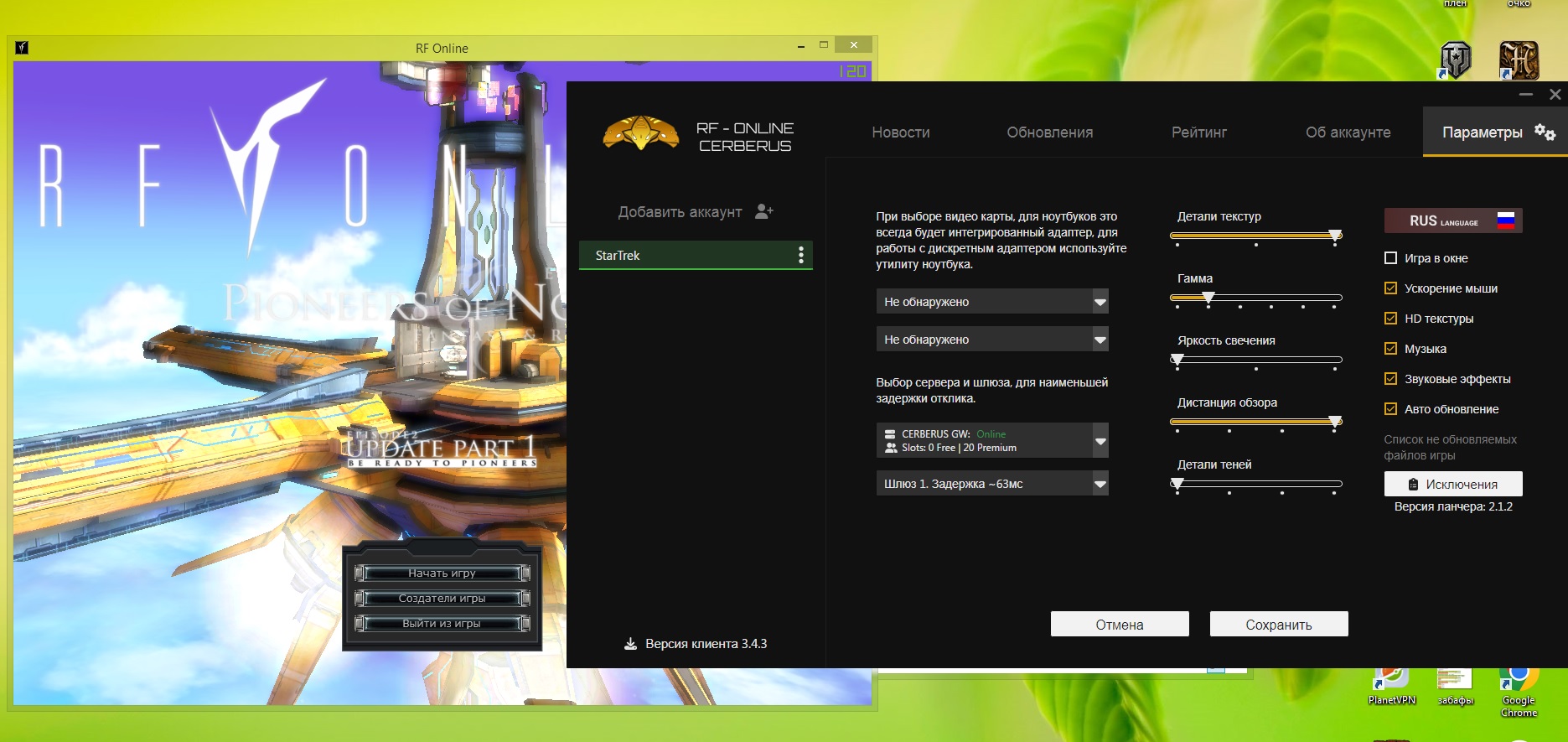
Task: Click Версия клиента 3.4.3 text
Action: coord(706,644)
